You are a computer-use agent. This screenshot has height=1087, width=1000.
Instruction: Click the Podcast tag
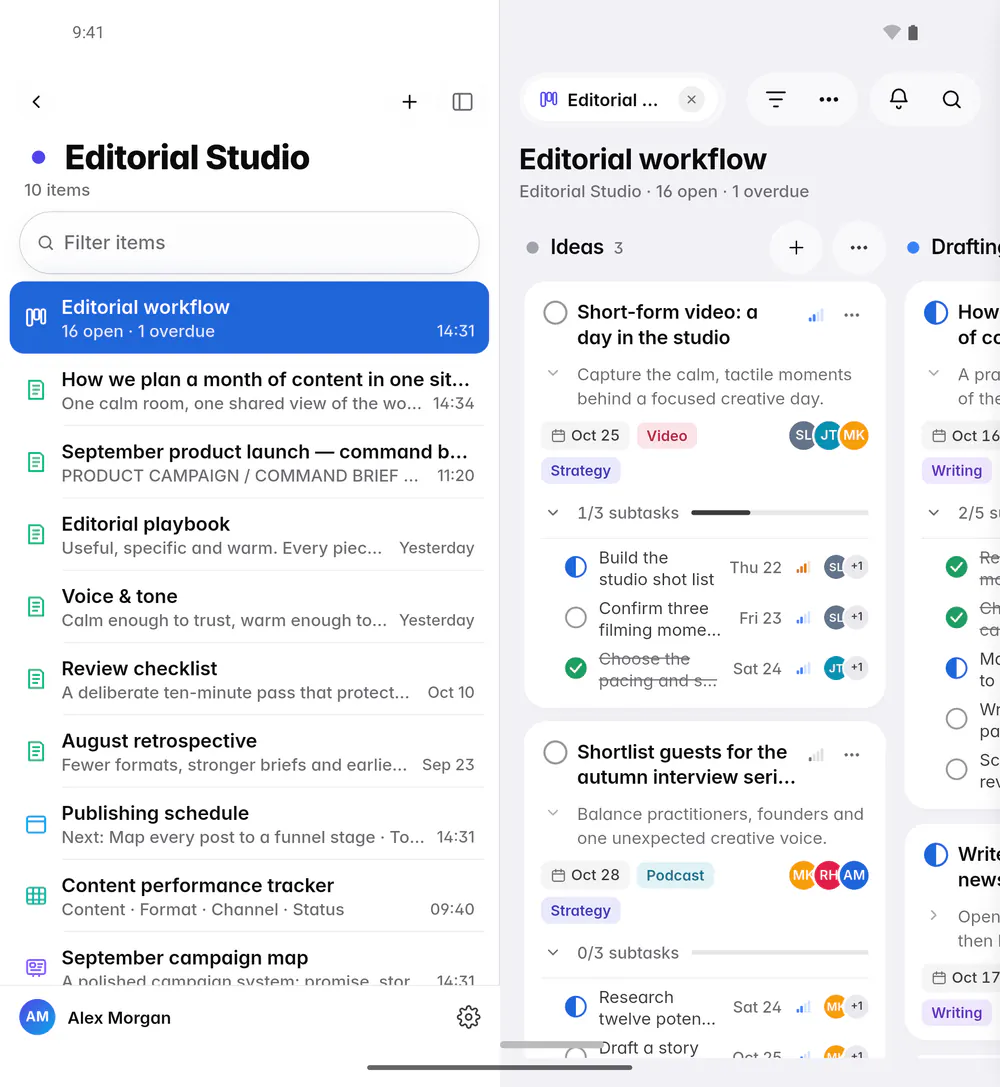click(x=675, y=875)
